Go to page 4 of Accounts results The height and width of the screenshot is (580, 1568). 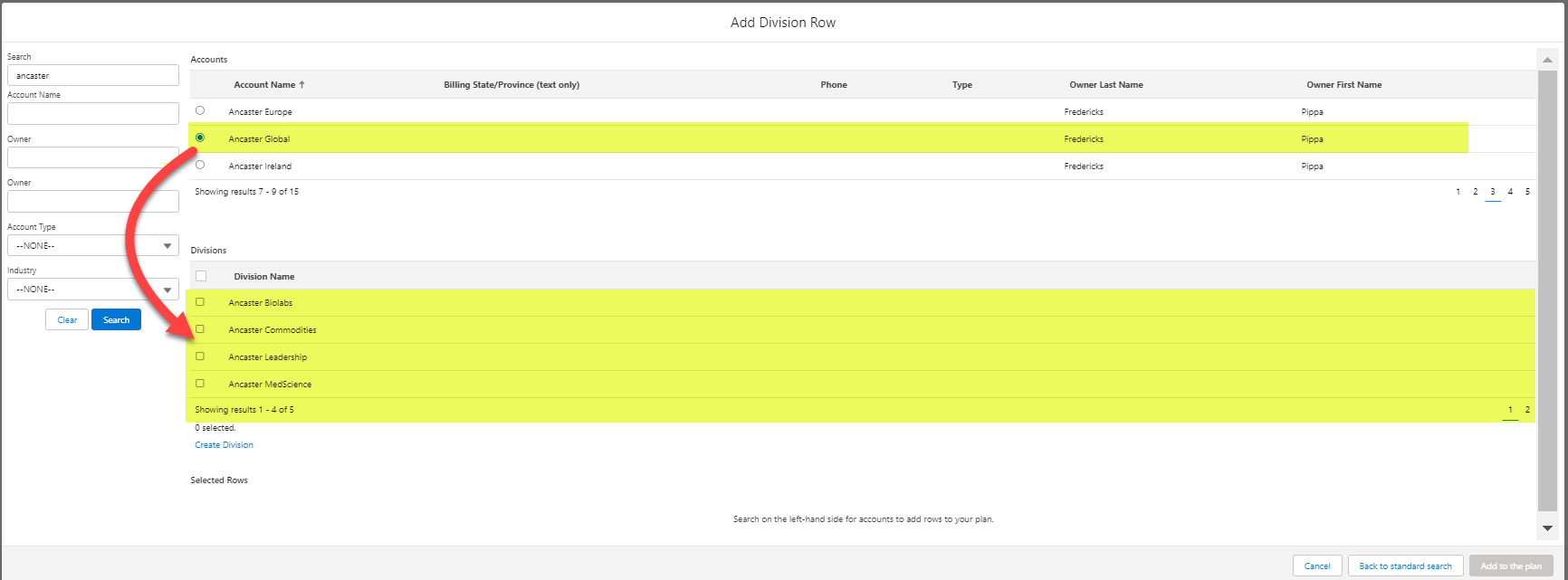click(1510, 192)
